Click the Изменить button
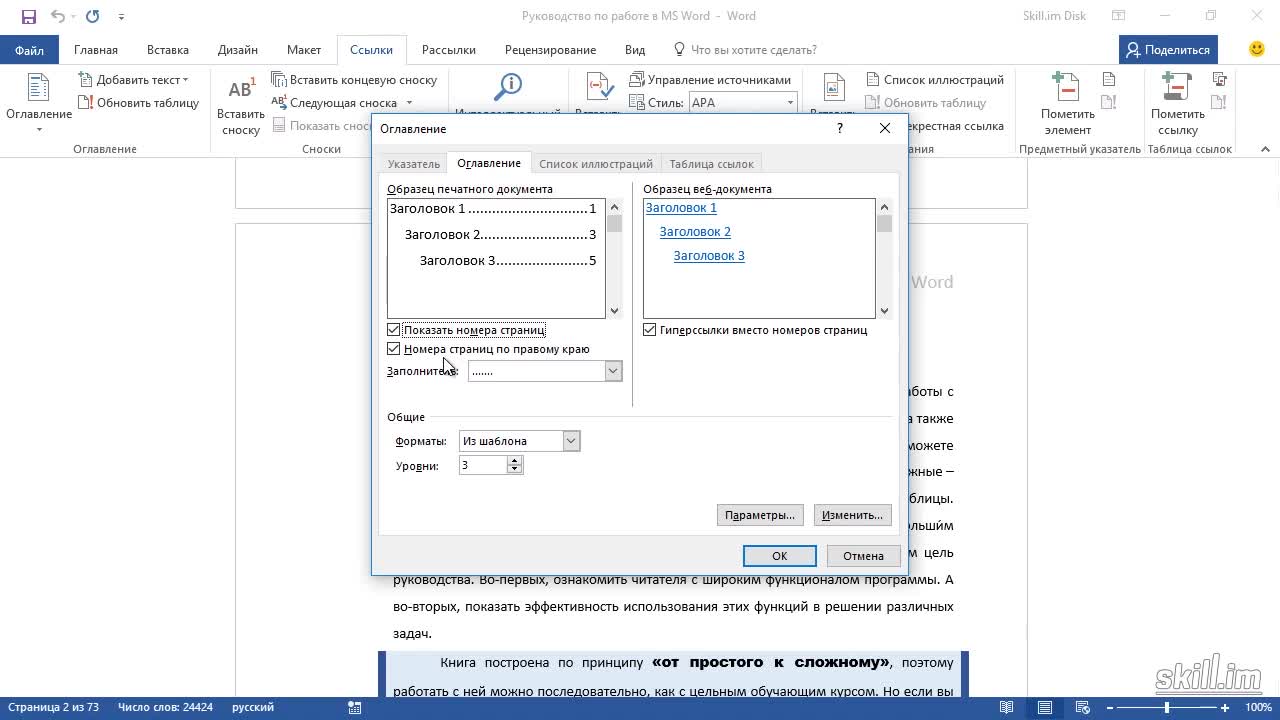1280x720 pixels. click(852, 515)
